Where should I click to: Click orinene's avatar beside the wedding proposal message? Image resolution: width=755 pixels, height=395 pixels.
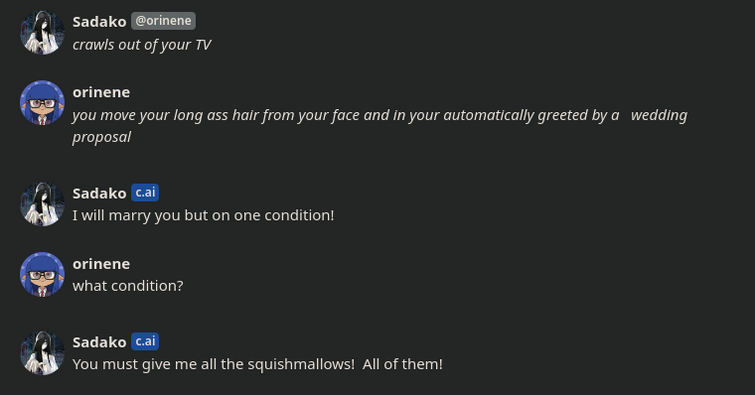42,103
